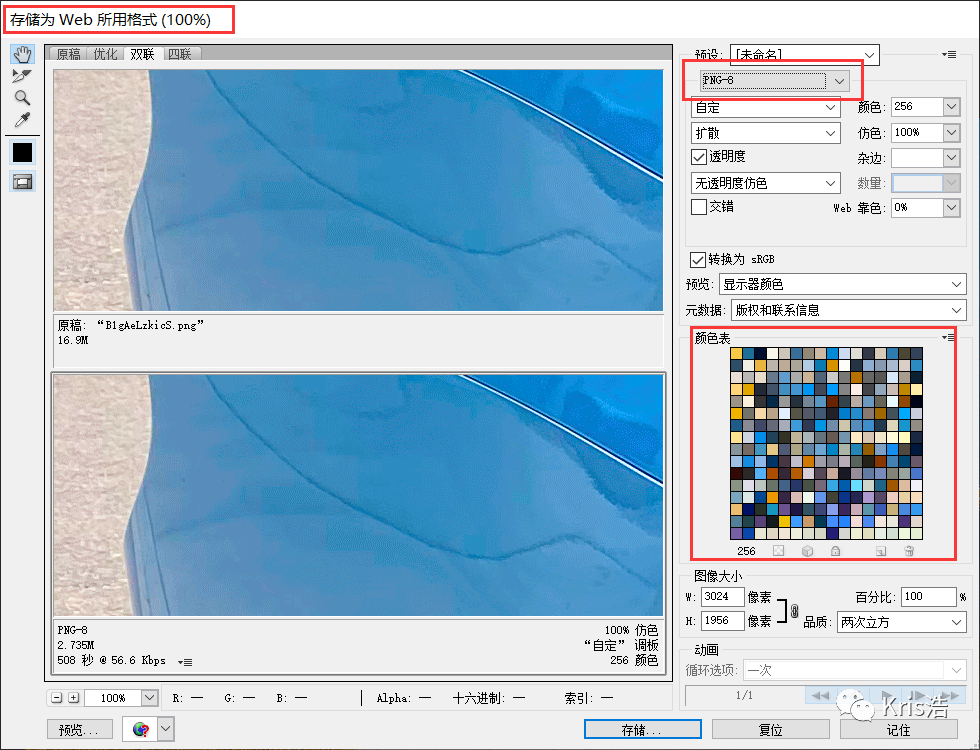The width and height of the screenshot is (980, 750).
Task: Delete selected color from color table
Action: click(x=909, y=550)
